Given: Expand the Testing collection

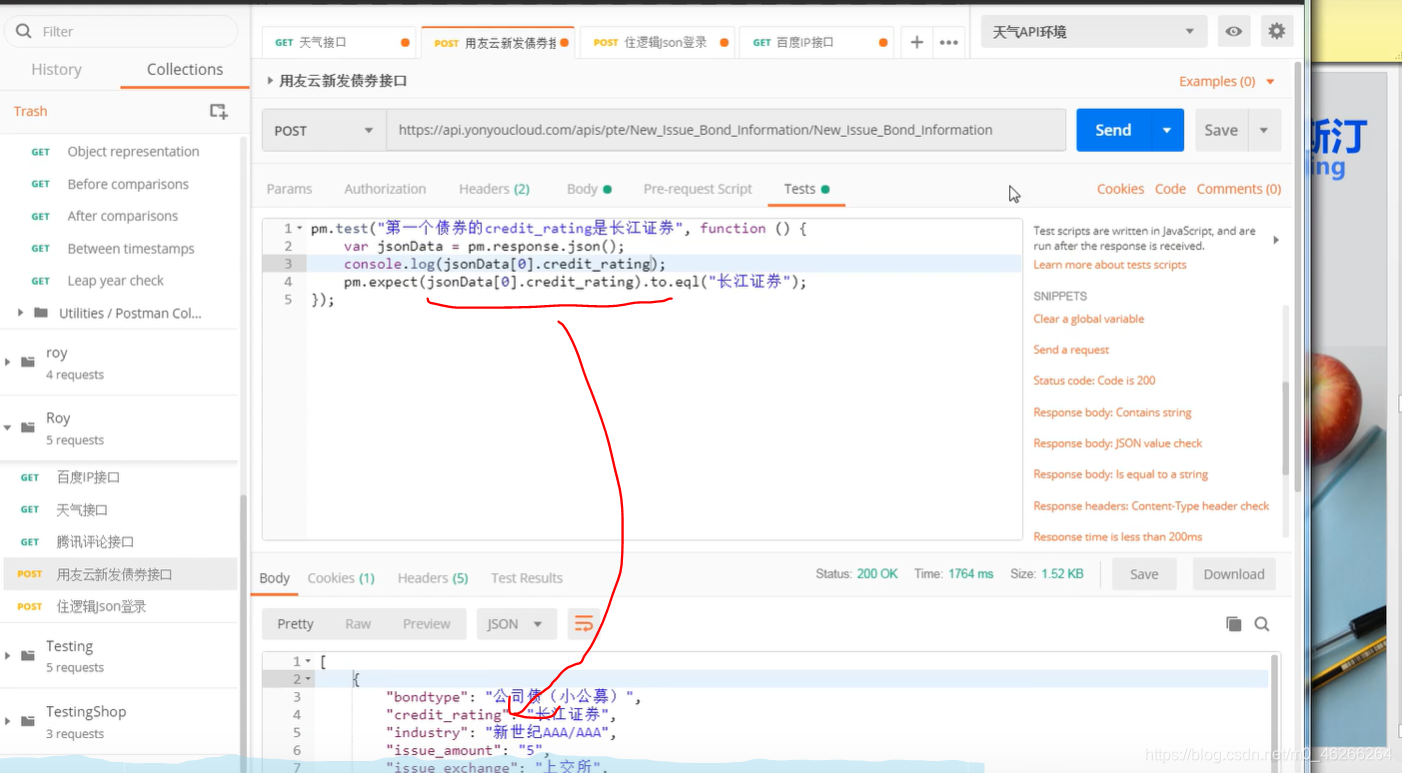Looking at the screenshot, I should tap(8, 656).
